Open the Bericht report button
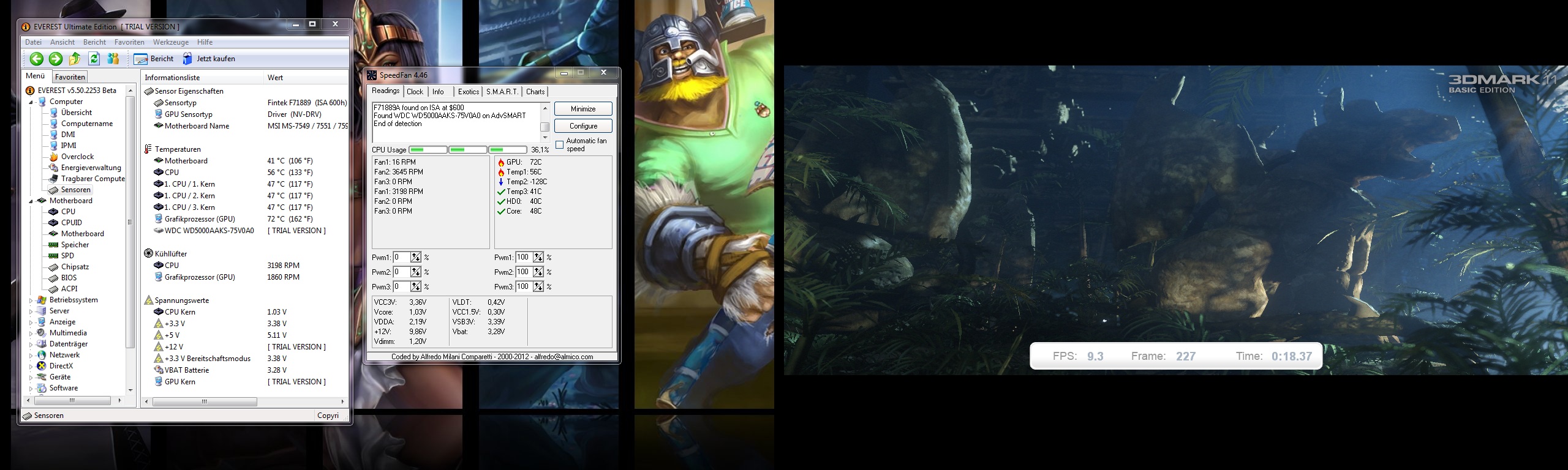Viewport: 1568px width, 470px height. tap(154, 59)
